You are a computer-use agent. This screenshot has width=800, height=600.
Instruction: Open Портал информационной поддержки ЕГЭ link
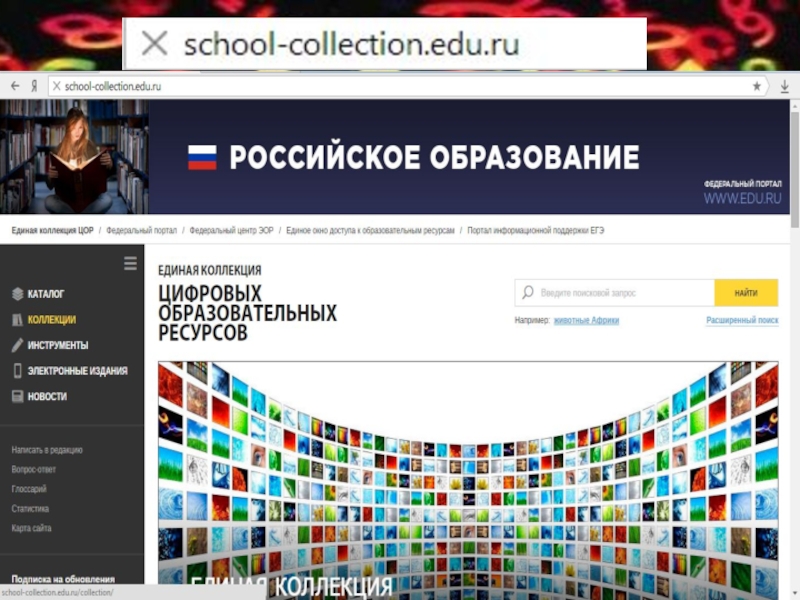pos(536,231)
